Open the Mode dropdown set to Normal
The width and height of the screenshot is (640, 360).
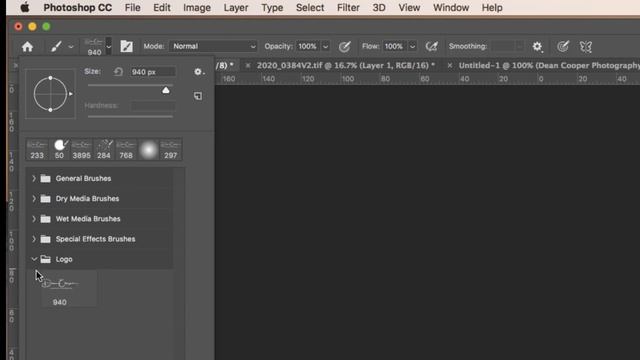(213, 47)
